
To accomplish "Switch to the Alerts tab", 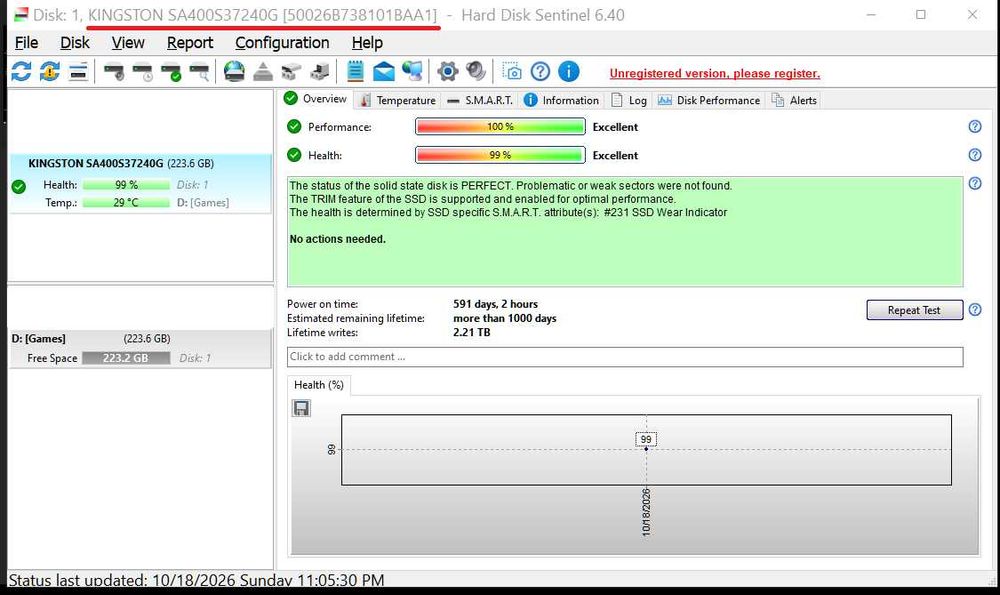I will (794, 100).
